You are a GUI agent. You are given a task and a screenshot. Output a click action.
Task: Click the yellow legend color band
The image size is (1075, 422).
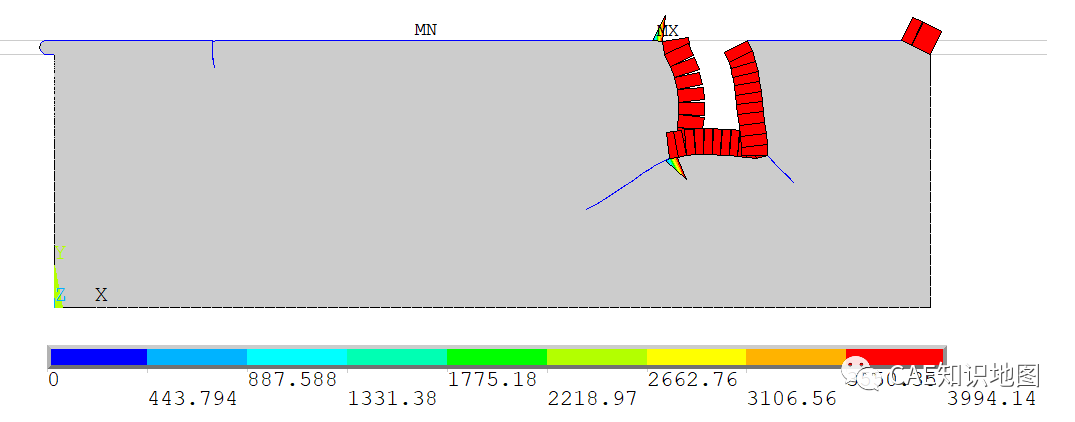697,357
